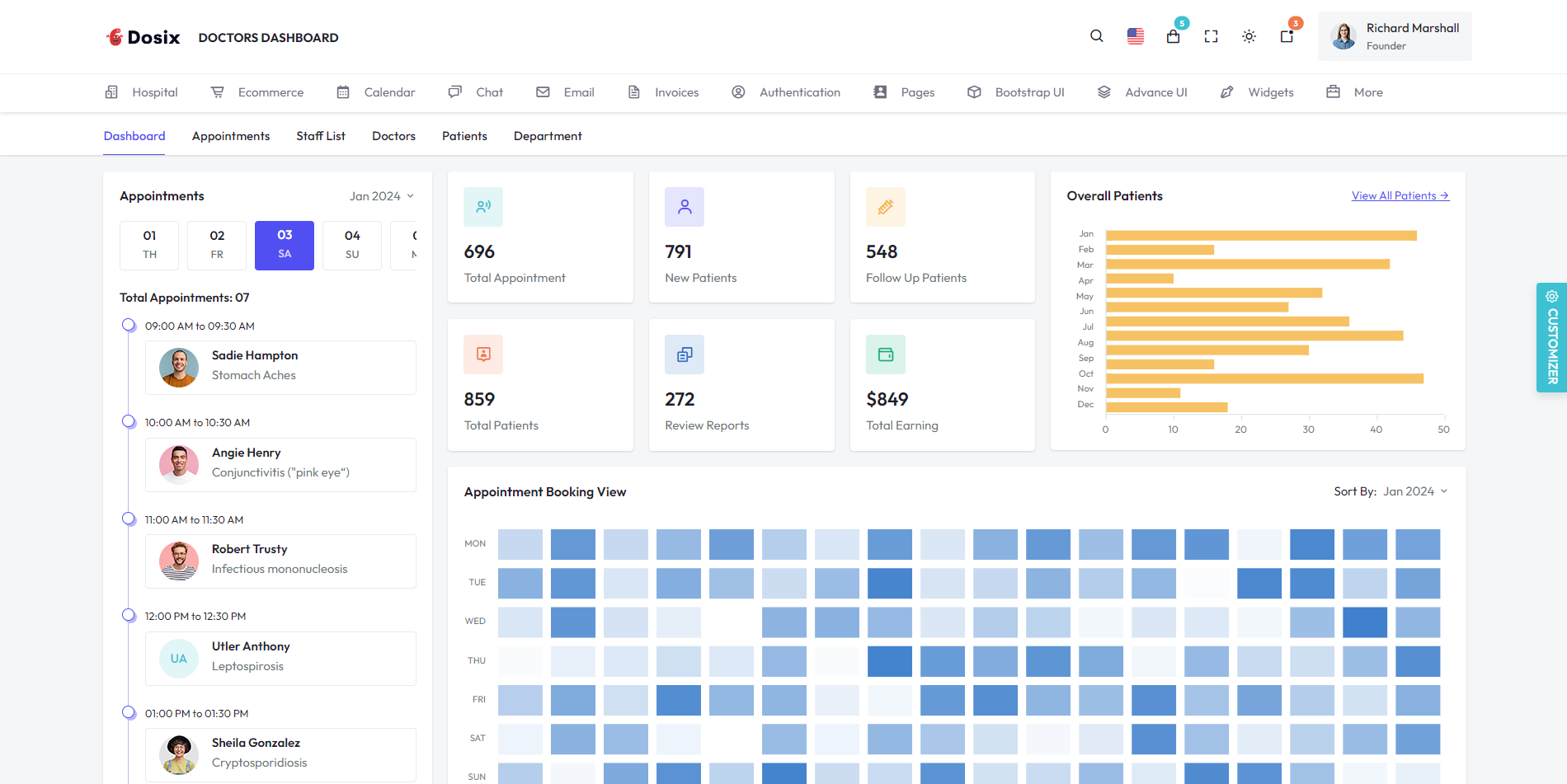Screen dimensions: 1567x784
Task: Click the Total Earning wallet icon
Action: point(886,354)
